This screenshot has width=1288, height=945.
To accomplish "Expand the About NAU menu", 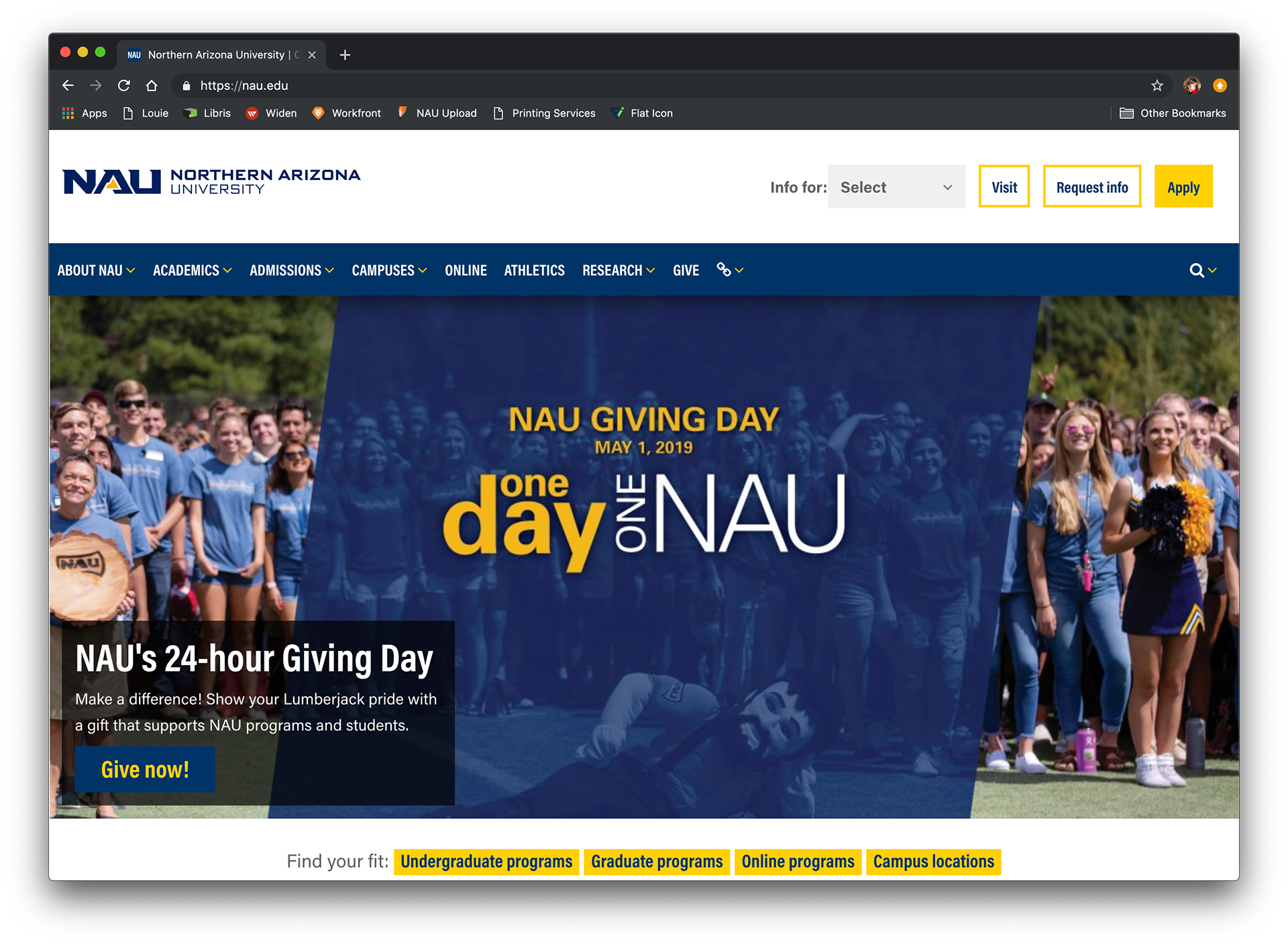I will 96,270.
